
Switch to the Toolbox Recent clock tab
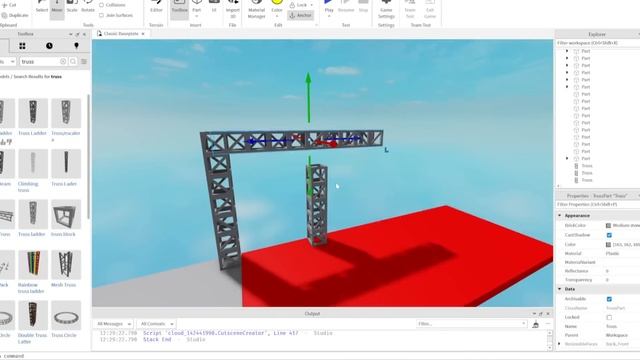coord(49,46)
